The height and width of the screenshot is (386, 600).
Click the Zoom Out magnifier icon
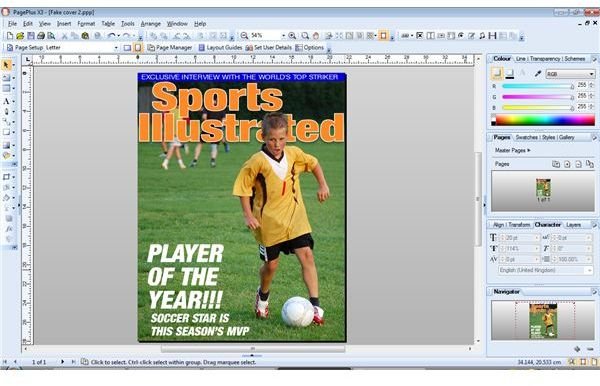[244, 36]
